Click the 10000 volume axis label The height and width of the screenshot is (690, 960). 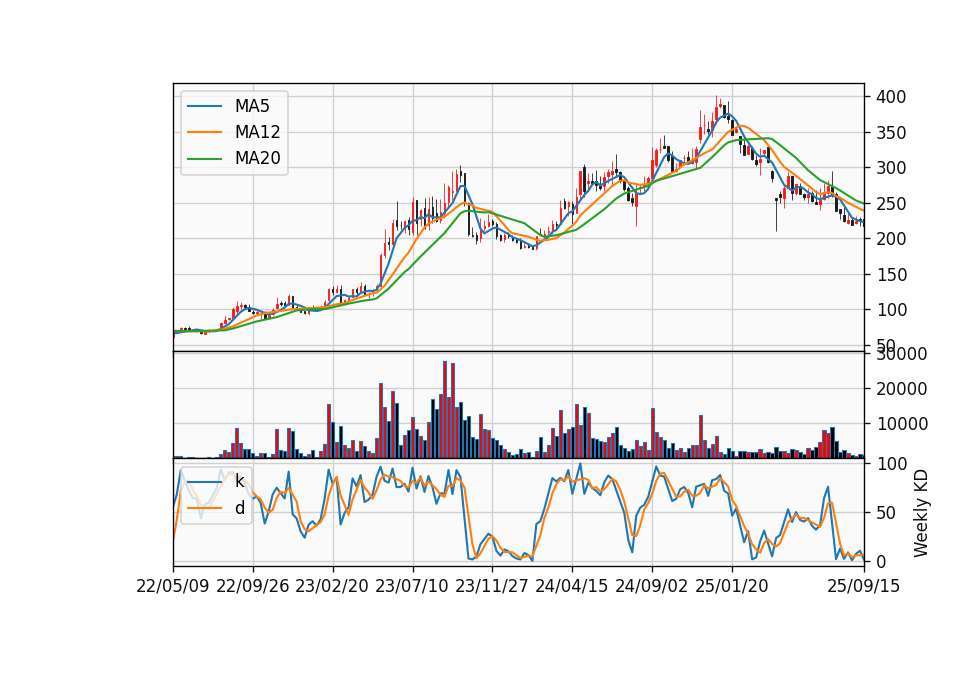pos(901,424)
